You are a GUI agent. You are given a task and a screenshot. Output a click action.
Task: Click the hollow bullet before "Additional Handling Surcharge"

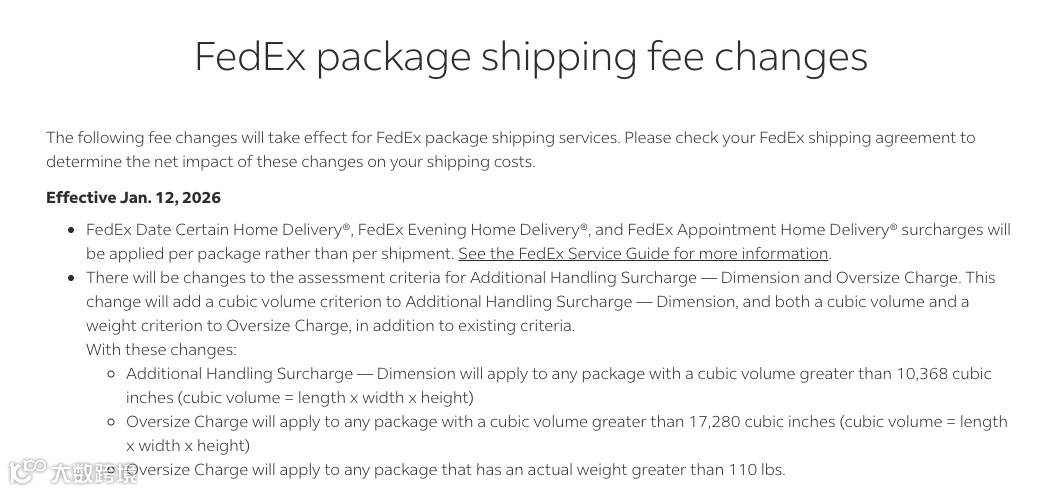point(112,375)
